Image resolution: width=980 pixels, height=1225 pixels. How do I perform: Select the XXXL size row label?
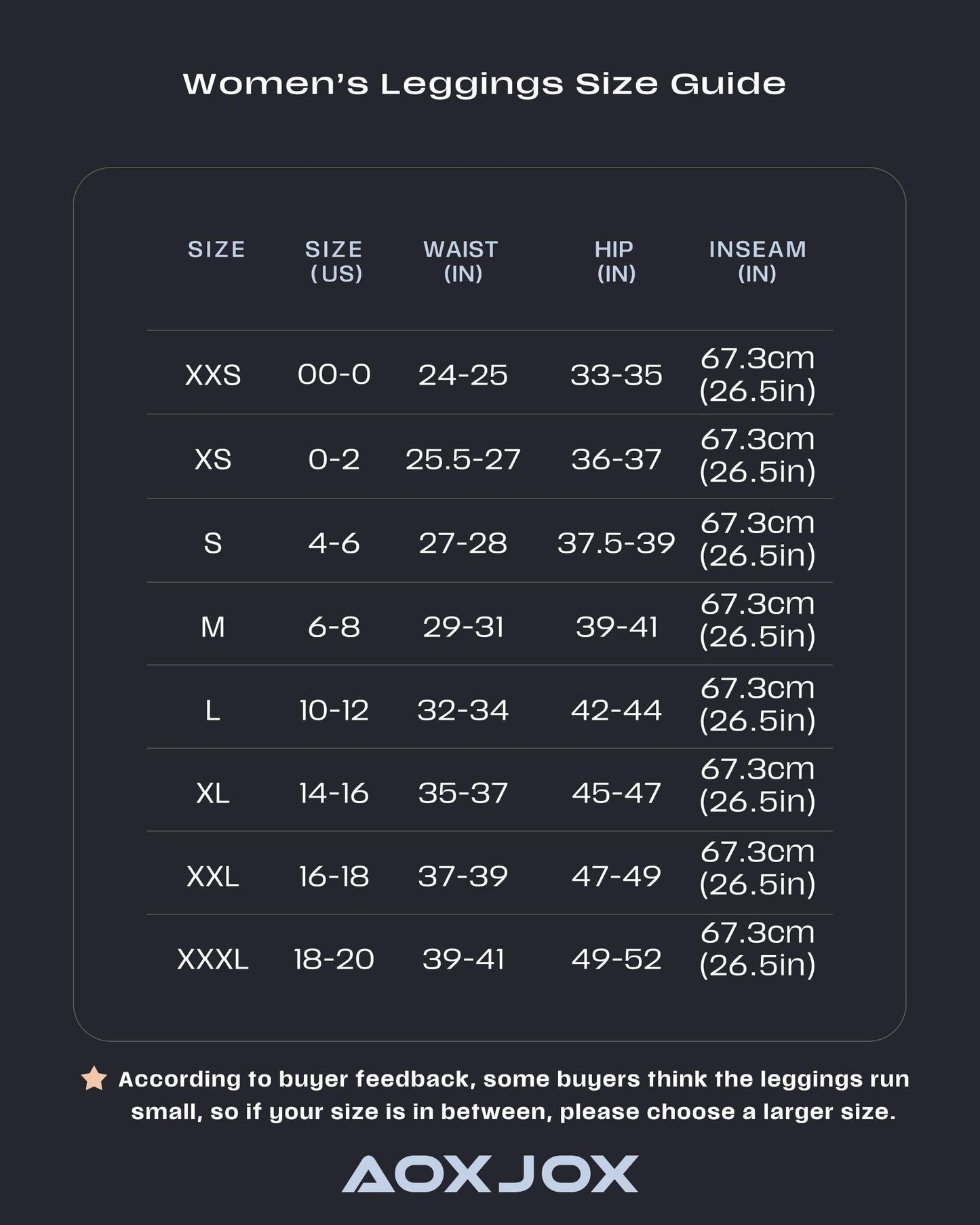click(213, 960)
